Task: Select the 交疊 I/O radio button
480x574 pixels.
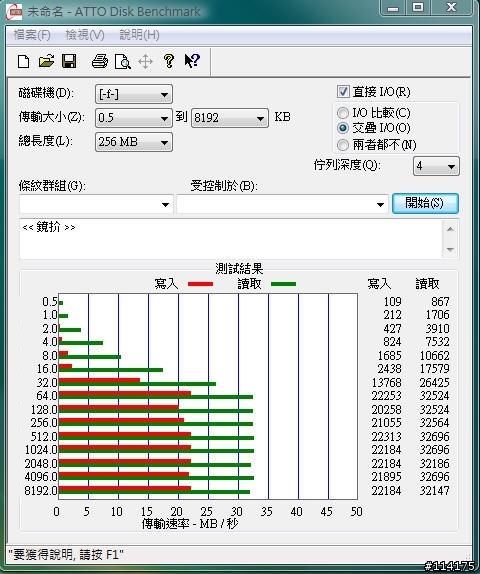Action: point(343,128)
